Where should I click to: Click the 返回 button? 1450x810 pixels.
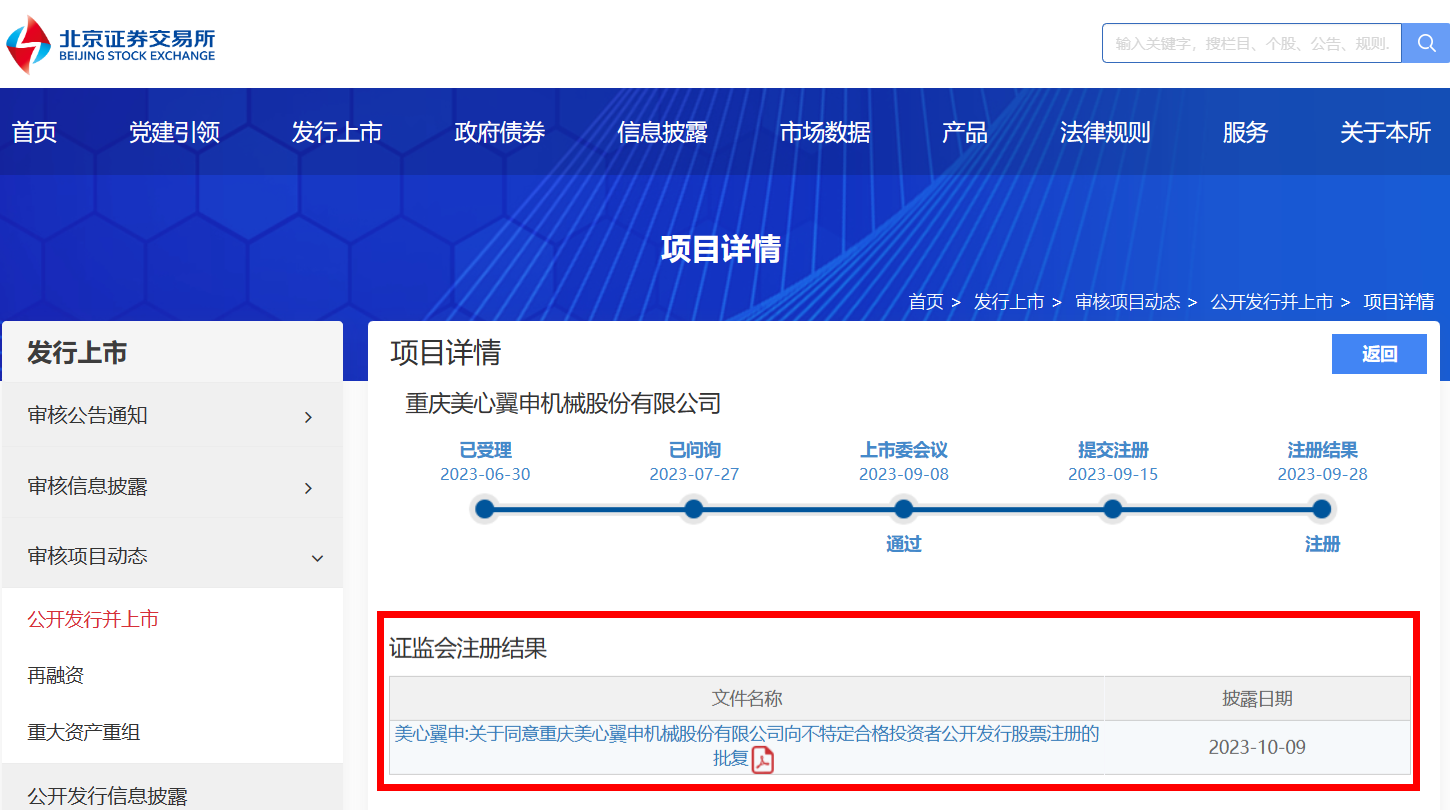tap(1379, 354)
